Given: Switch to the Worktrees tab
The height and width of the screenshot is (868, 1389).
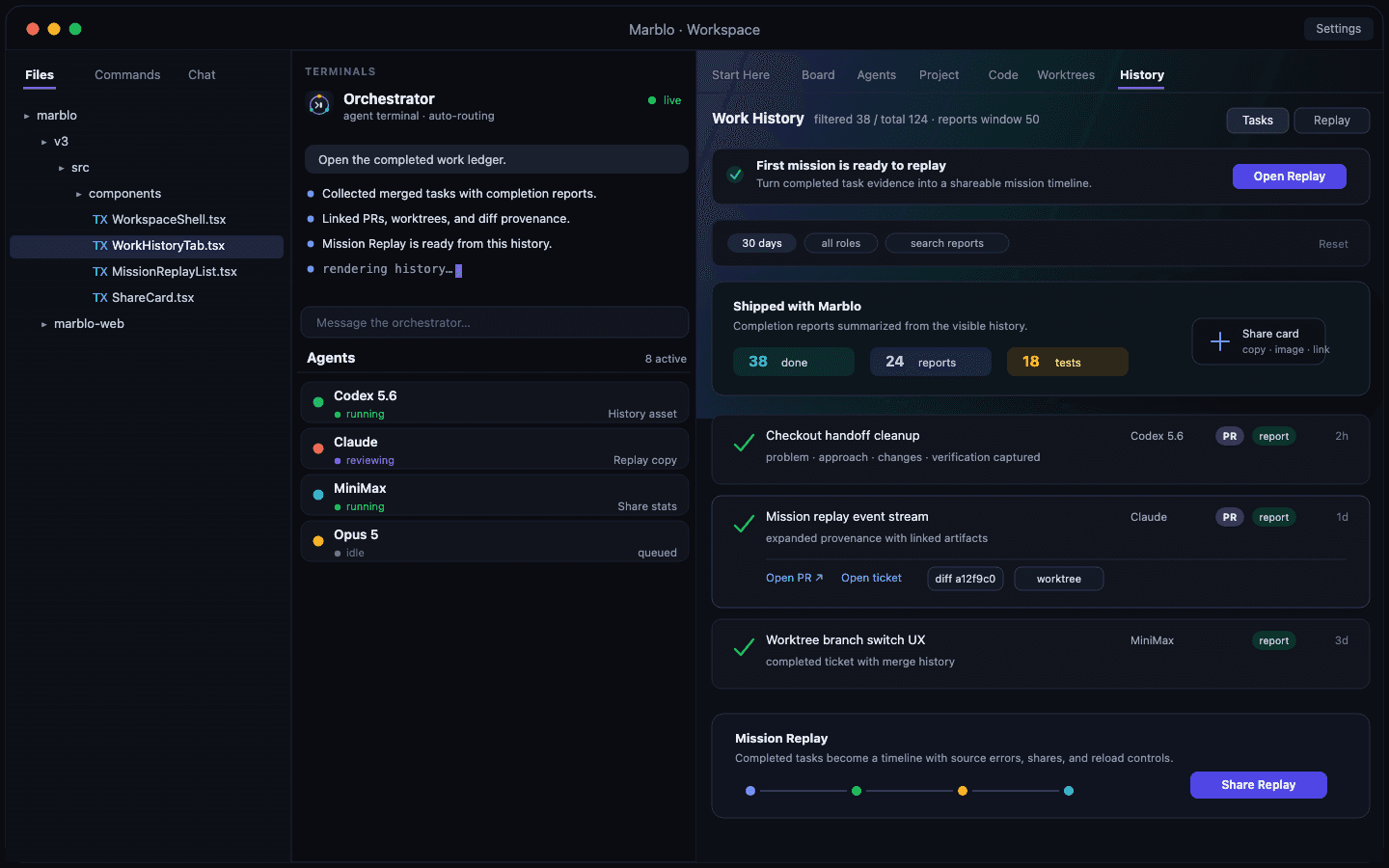Looking at the screenshot, I should click(1066, 75).
